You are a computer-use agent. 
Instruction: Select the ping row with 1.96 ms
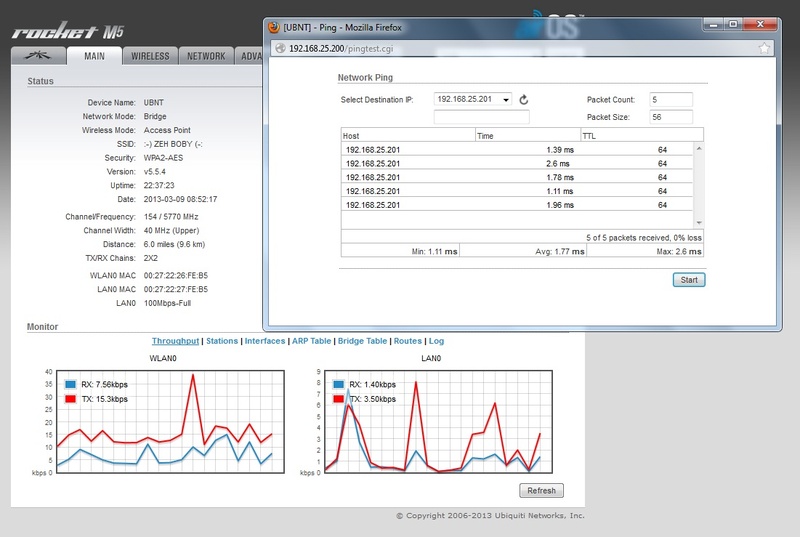[x=517, y=204]
